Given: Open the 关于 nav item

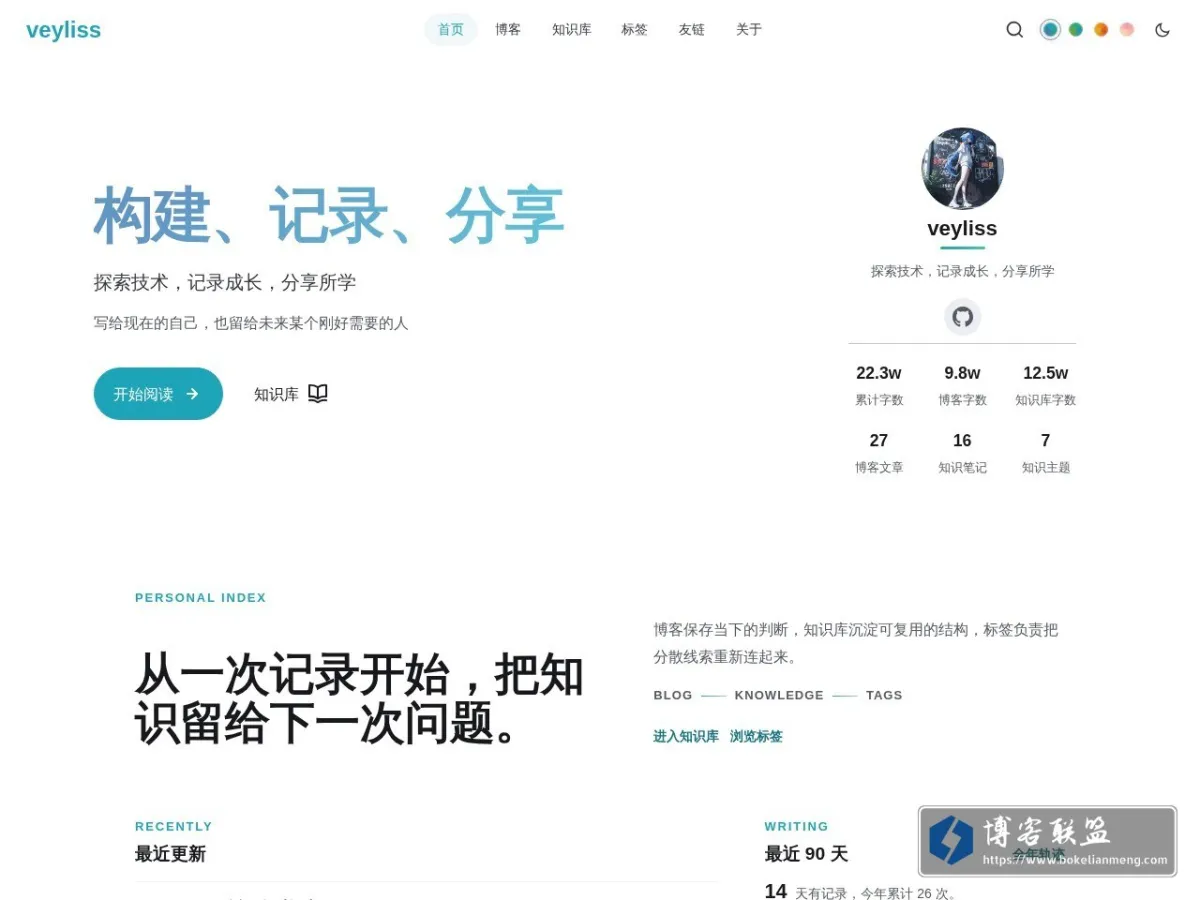Looking at the screenshot, I should [x=749, y=30].
